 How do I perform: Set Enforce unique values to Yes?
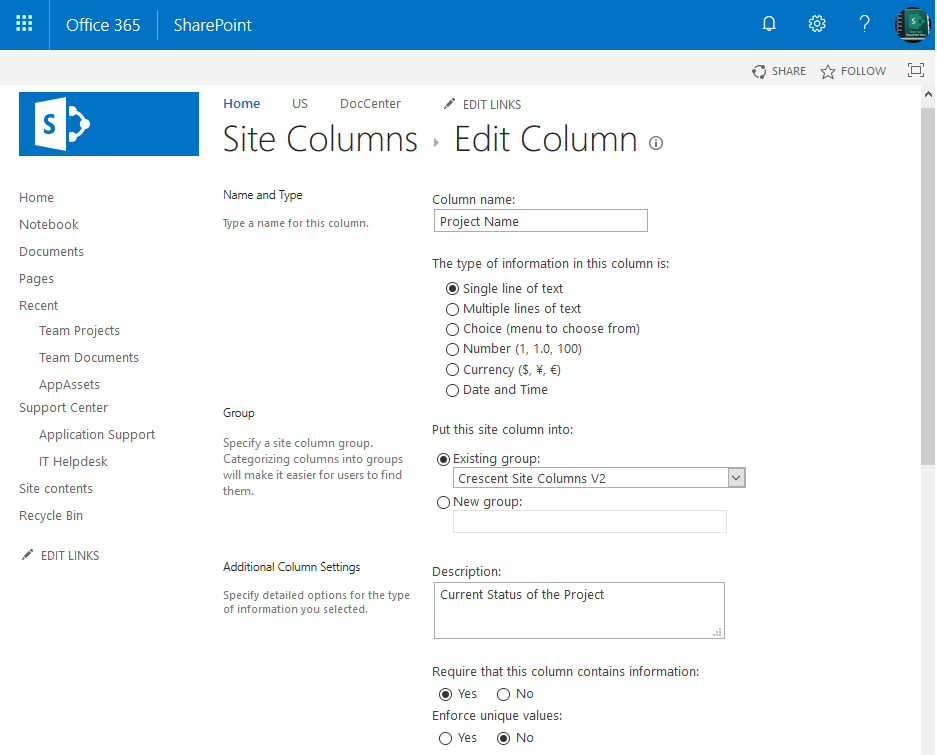coord(443,738)
